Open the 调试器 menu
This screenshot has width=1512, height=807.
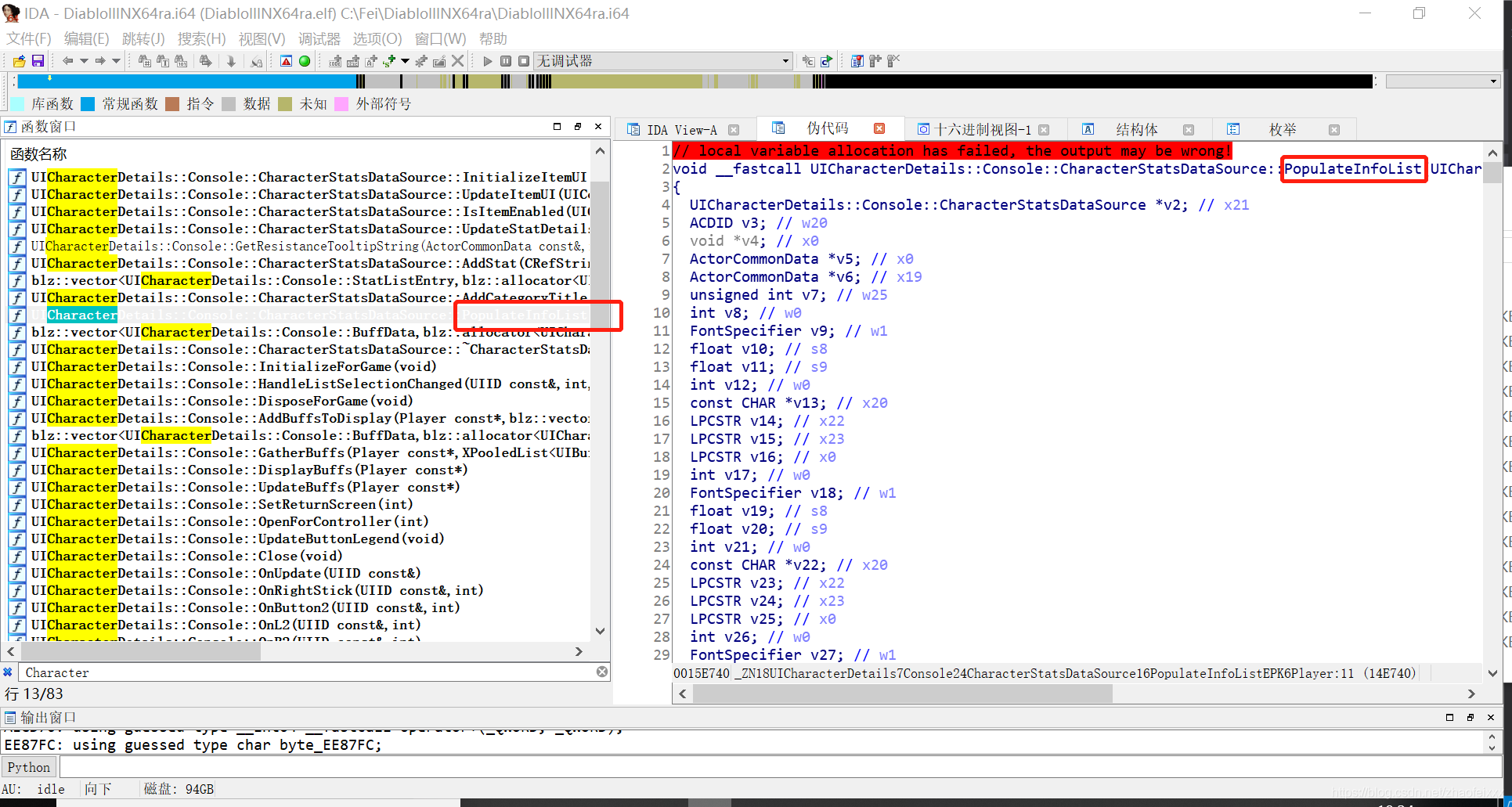(x=319, y=38)
